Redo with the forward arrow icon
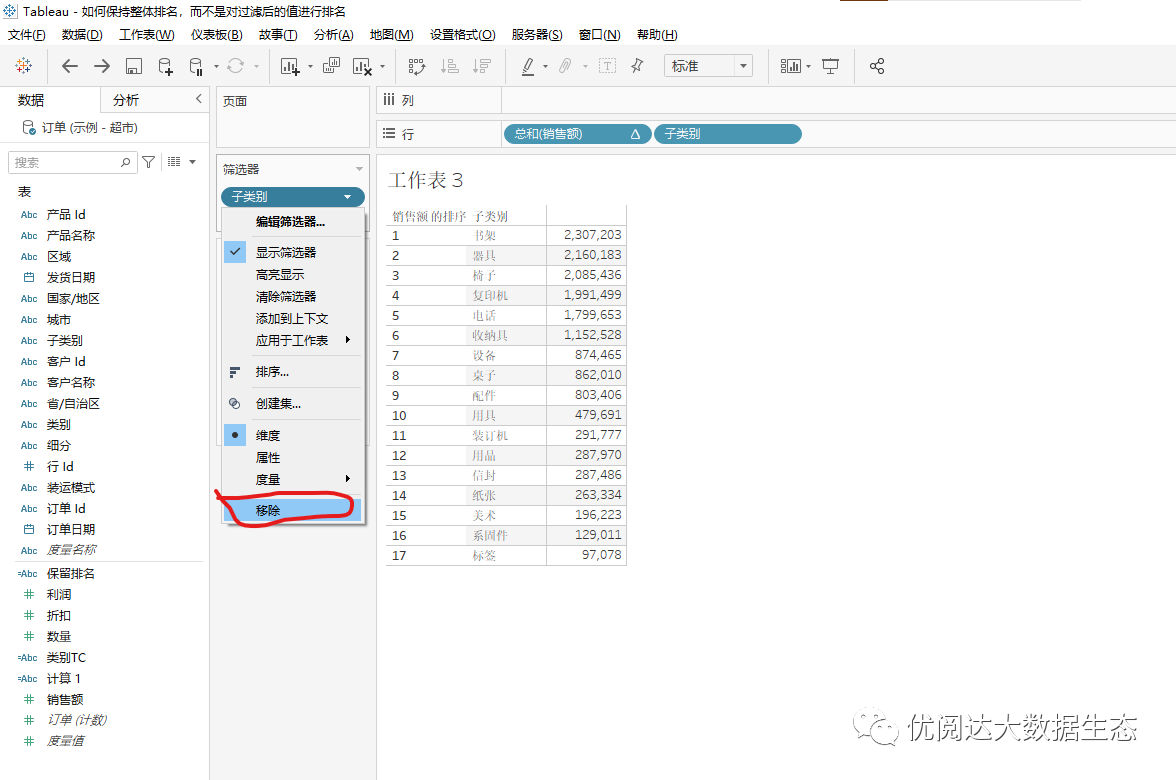1176x780 pixels. tap(102, 66)
